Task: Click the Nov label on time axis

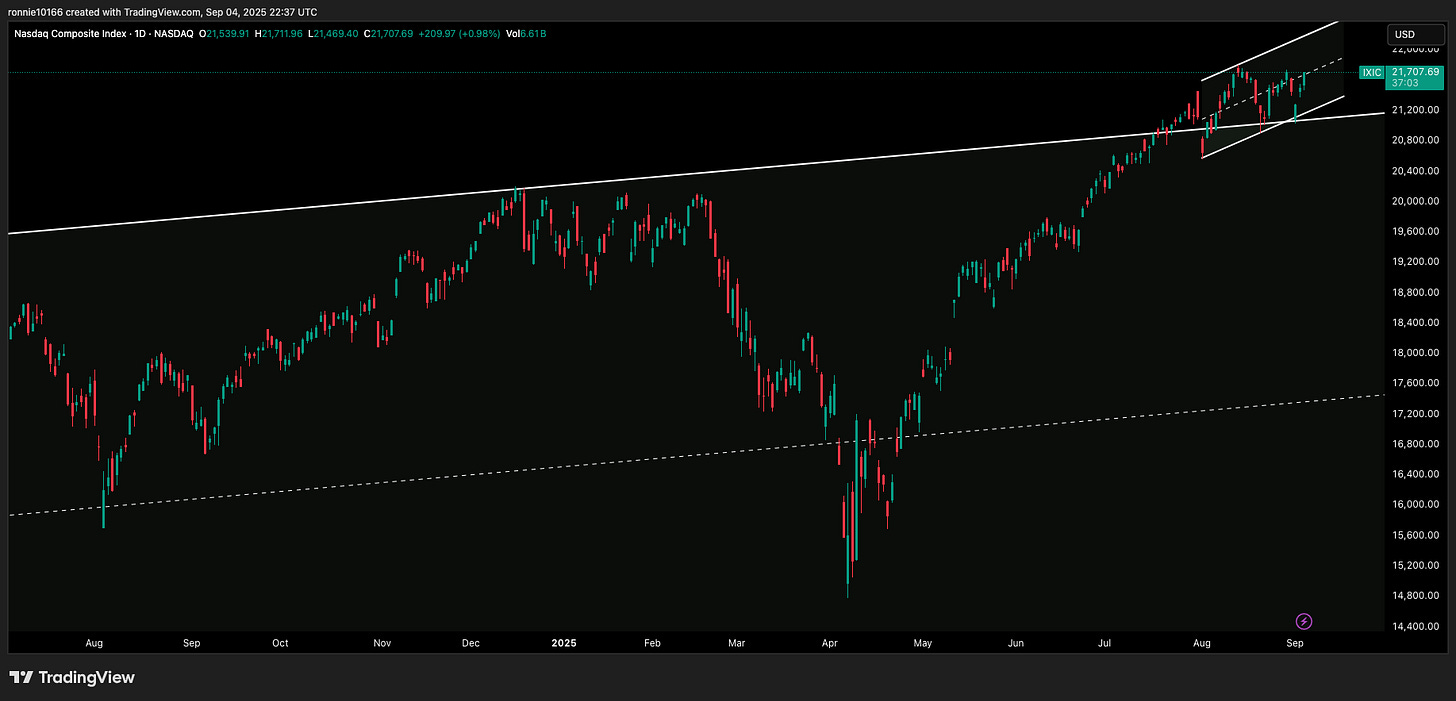Action: point(382,643)
